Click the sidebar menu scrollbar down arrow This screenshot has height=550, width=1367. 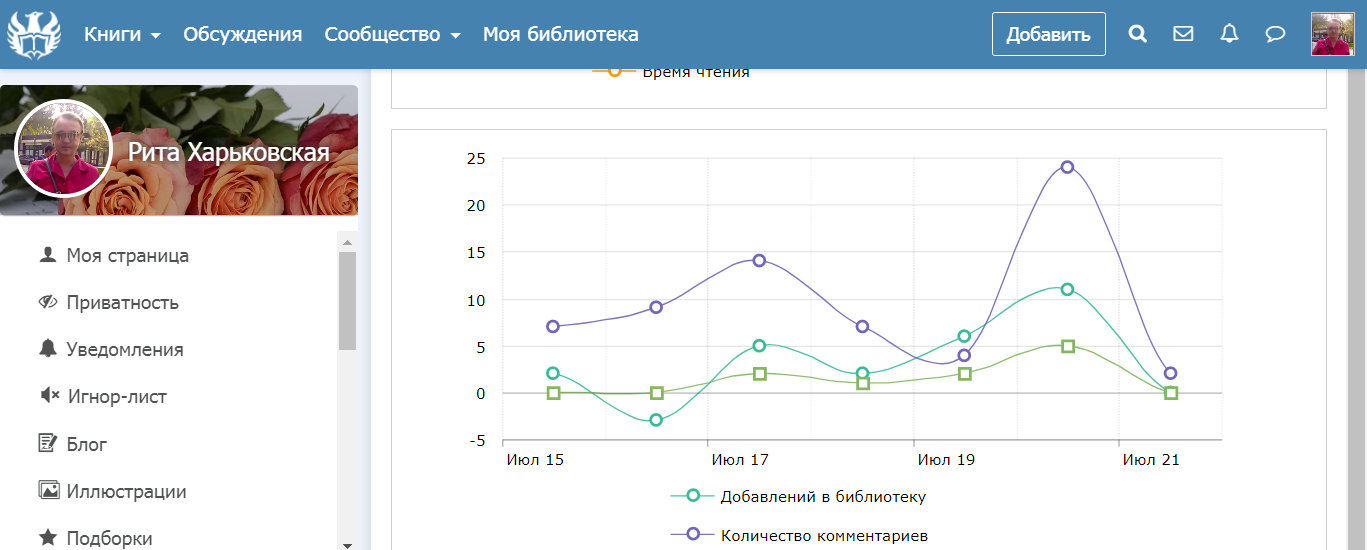click(347, 544)
